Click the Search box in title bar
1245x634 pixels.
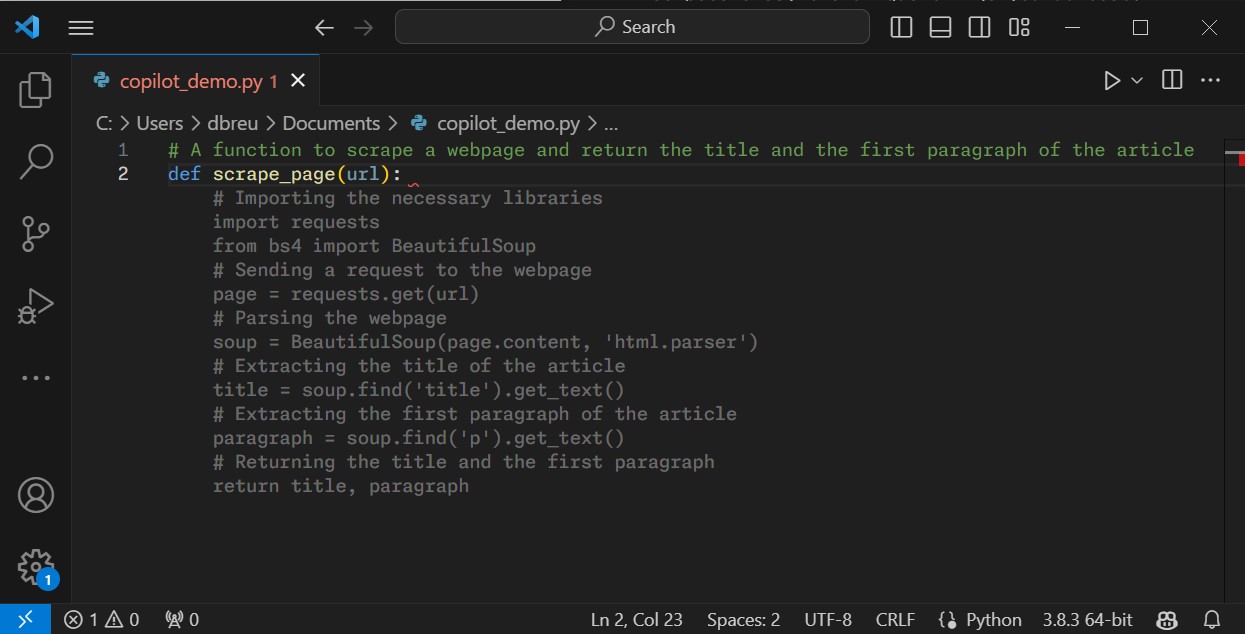click(x=632, y=27)
